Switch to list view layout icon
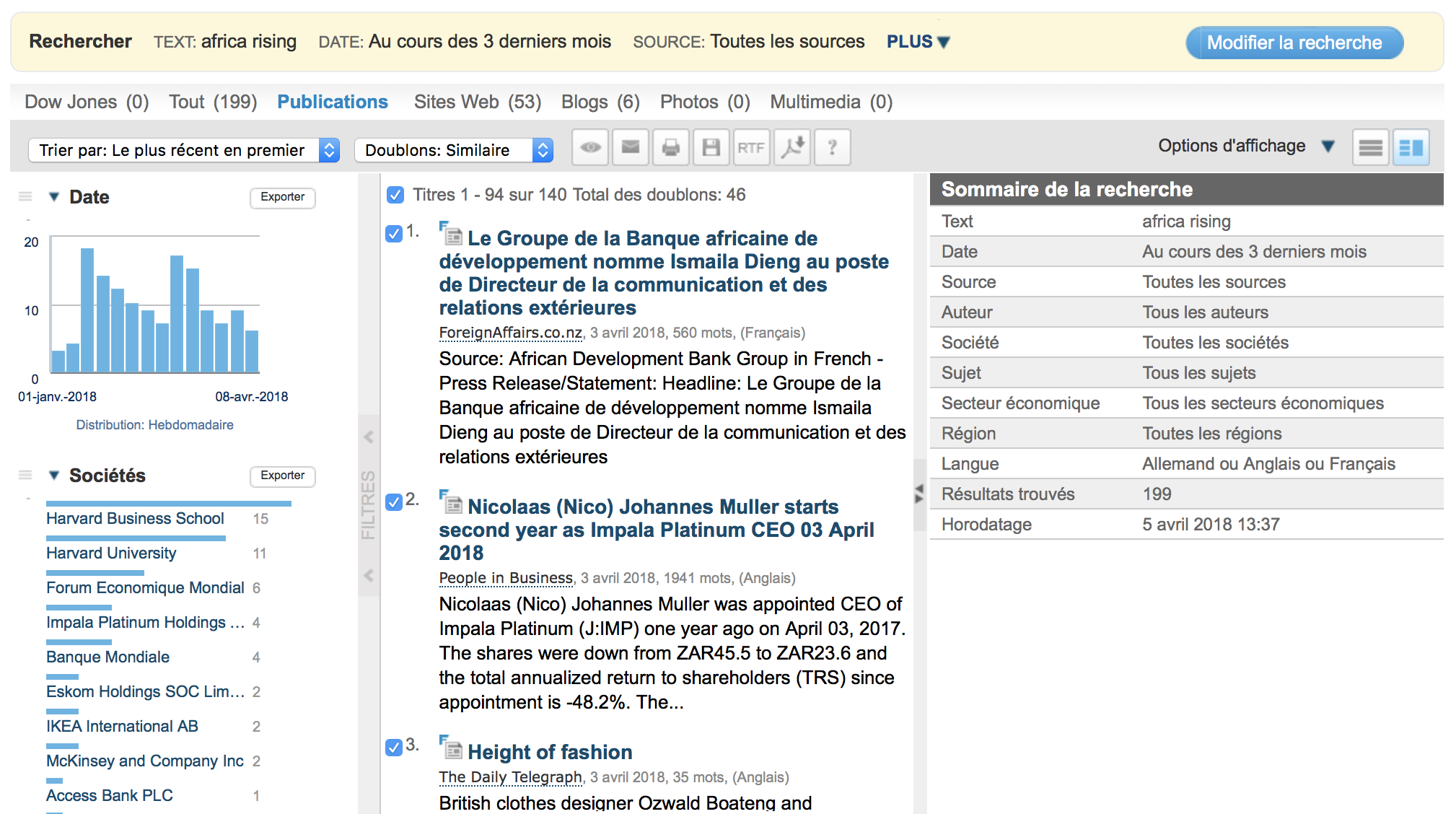Image resolution: width=1456 pixels, height=814 pixels. tap(1370, 148)
